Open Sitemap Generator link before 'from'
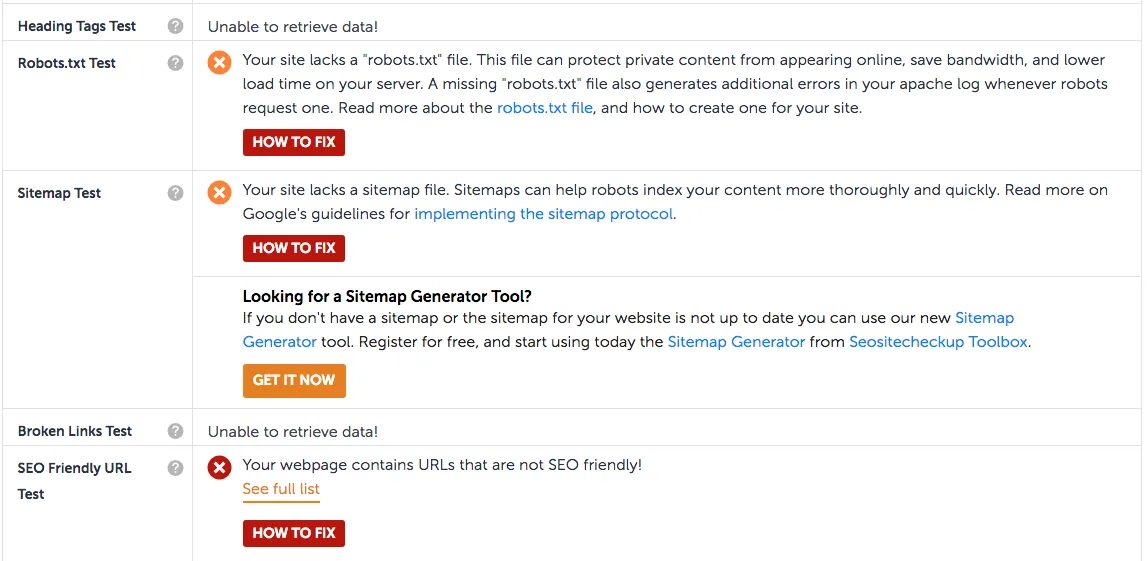This screenshot has width=1147, height=561. pyautogui.click(x=736, y=342)
